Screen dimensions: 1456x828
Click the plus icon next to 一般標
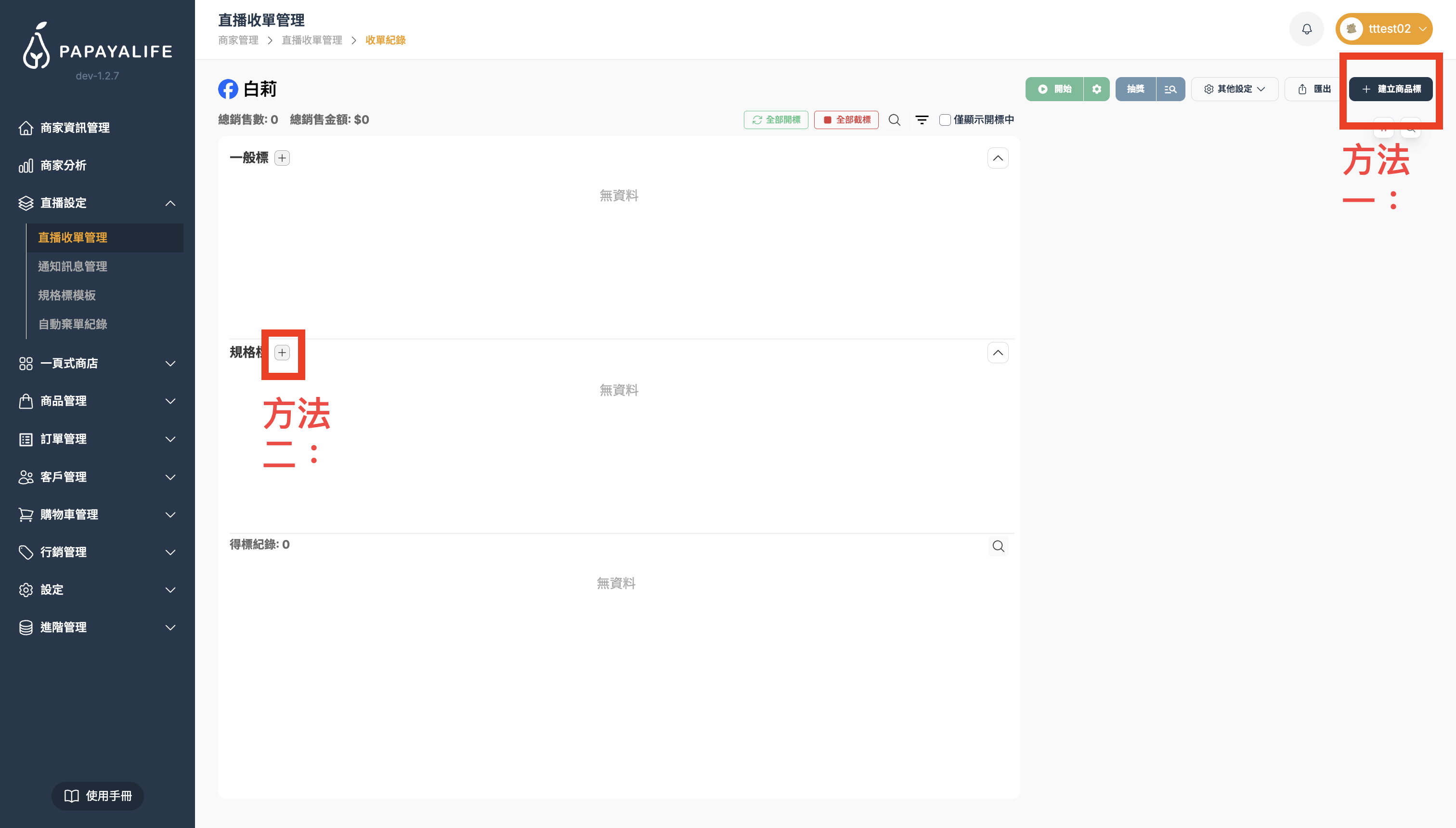[x=282, y=158]
